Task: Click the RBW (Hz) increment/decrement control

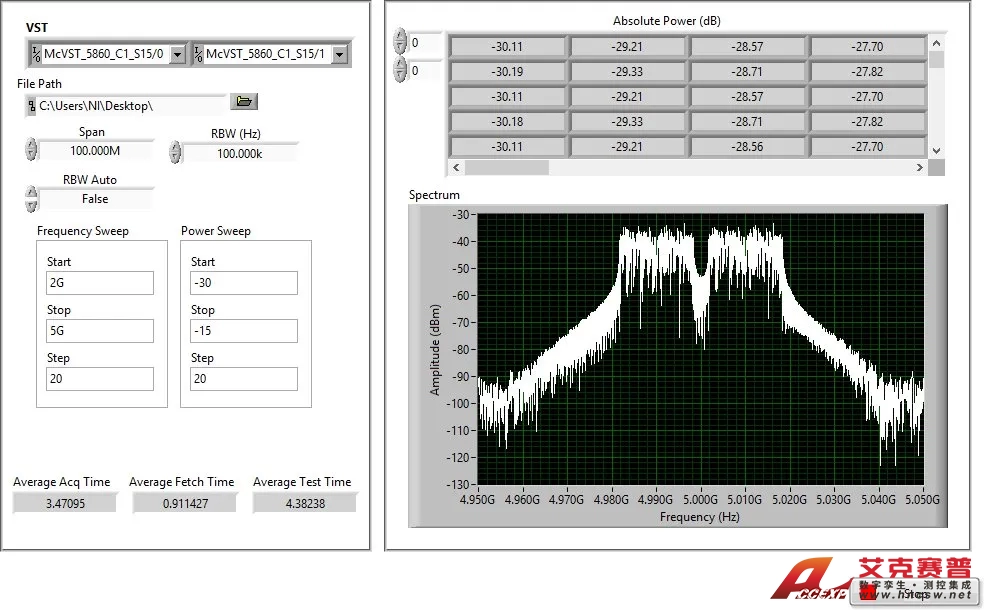Action: coord(176,152)
